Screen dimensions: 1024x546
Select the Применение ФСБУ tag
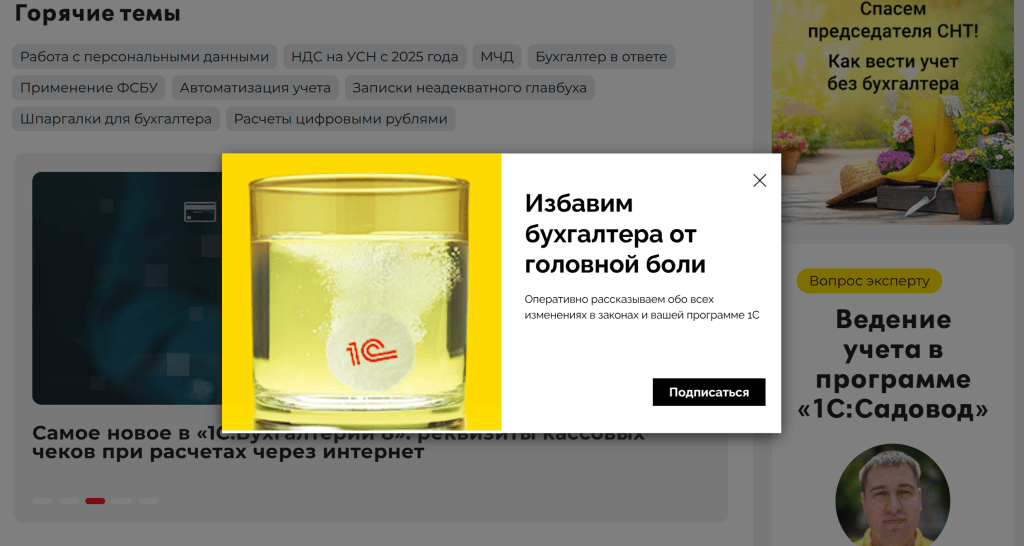coord(89,88)
